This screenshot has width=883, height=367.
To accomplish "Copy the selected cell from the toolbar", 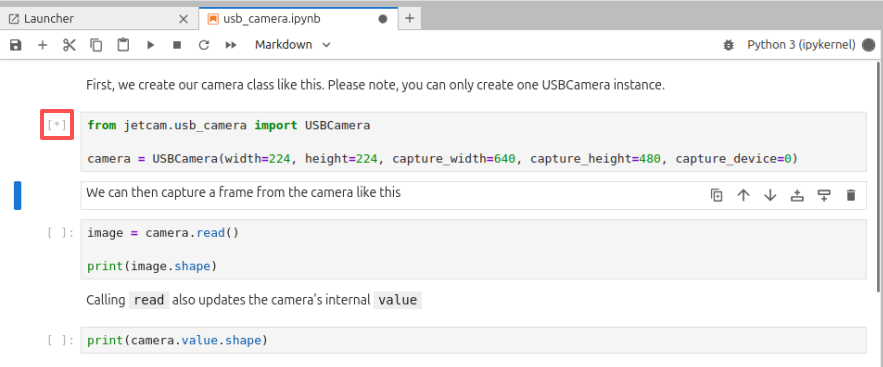I will click(96, 45).
